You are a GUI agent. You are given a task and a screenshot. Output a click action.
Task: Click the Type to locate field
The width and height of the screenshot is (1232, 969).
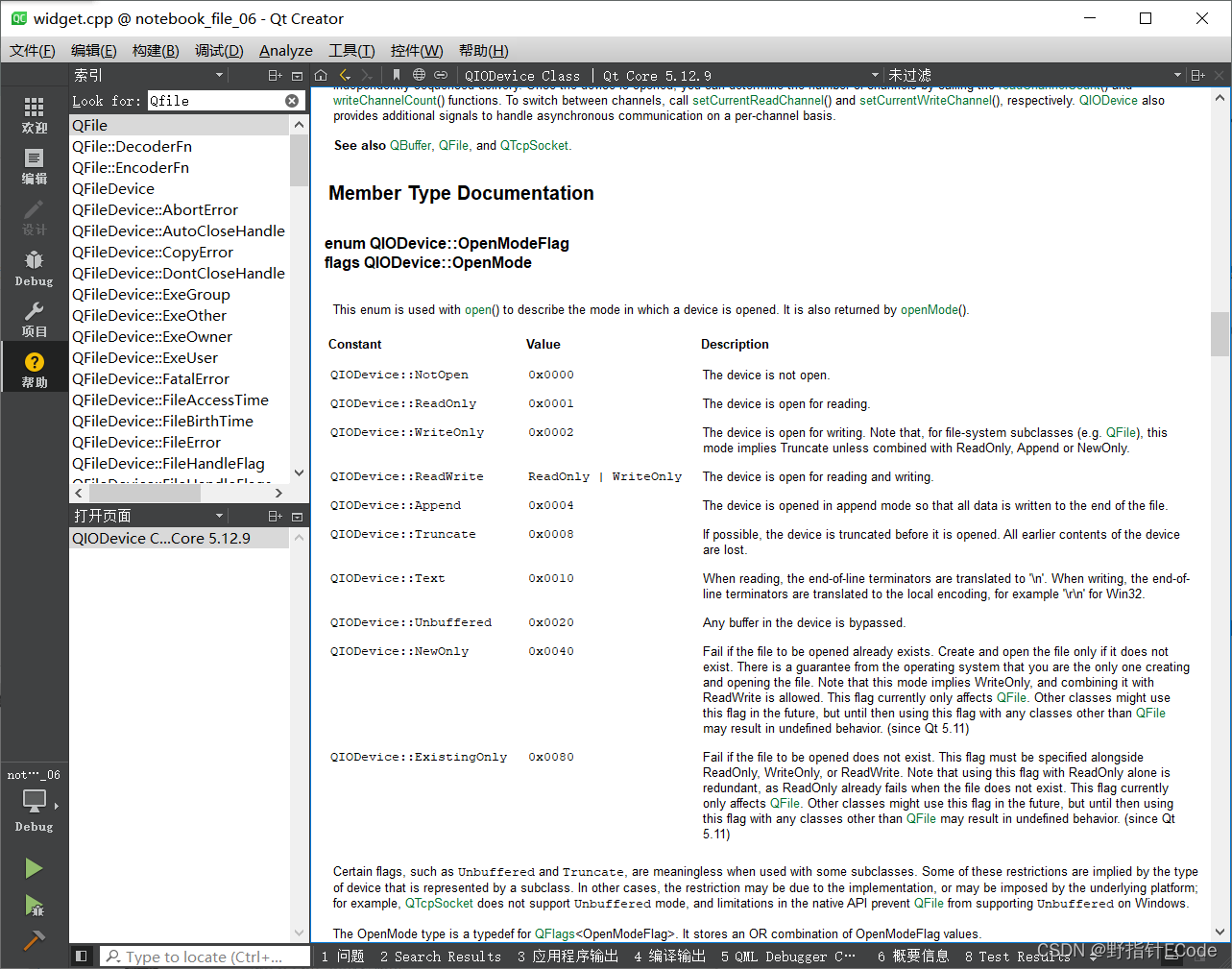point(205,957)
